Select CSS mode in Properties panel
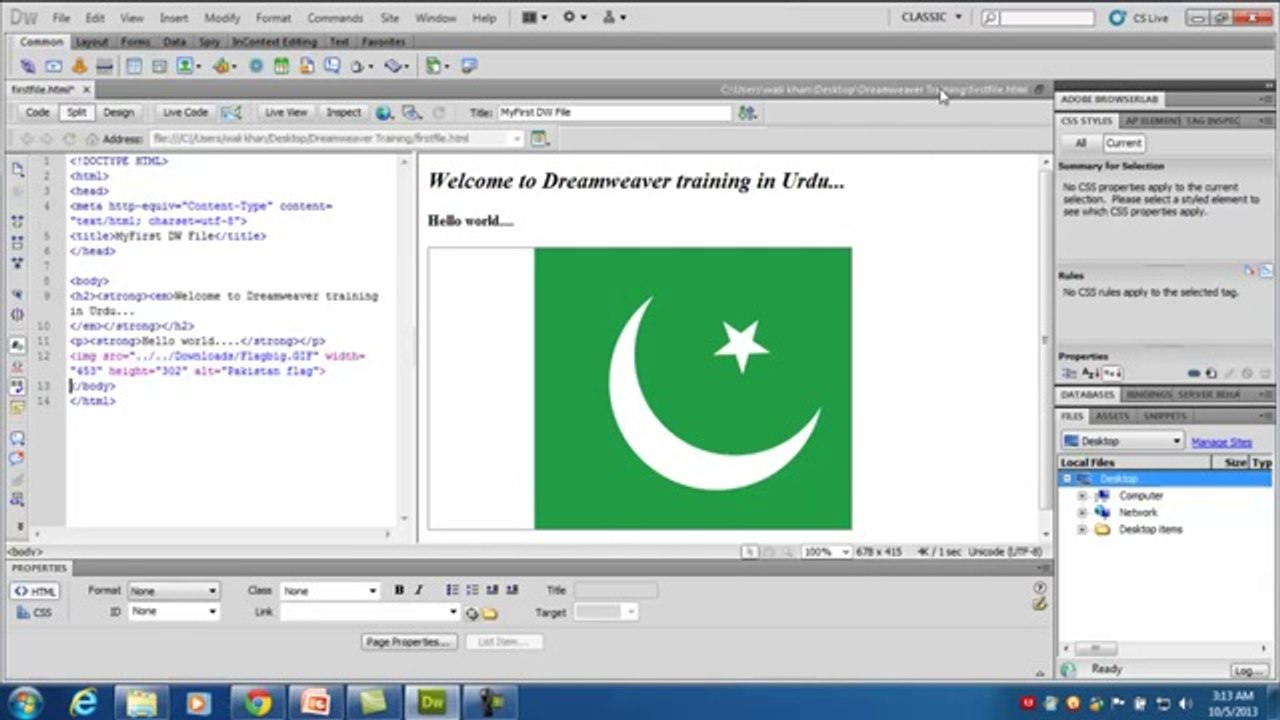The image size is (1280, 720). (x=35, y=612)
